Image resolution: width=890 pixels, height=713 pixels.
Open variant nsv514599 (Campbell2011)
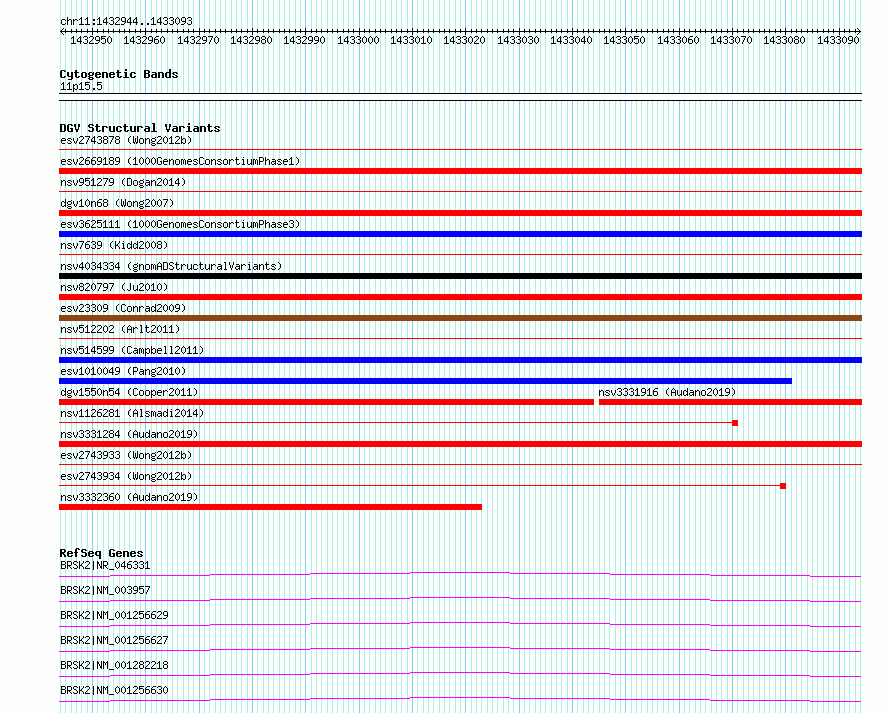tap(132, 350)
